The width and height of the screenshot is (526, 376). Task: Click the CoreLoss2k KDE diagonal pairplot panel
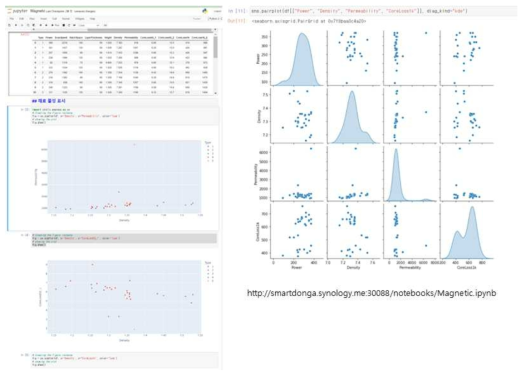click(466, 230)
